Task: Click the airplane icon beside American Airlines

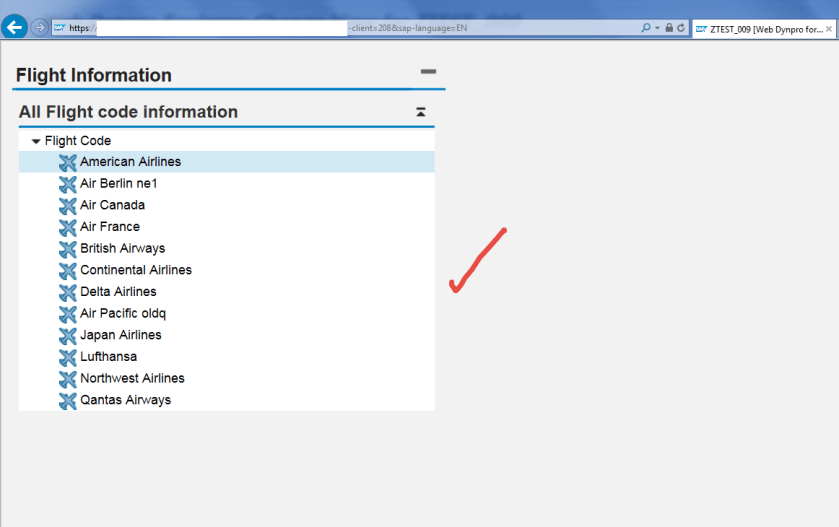Action: click(67, 162)
